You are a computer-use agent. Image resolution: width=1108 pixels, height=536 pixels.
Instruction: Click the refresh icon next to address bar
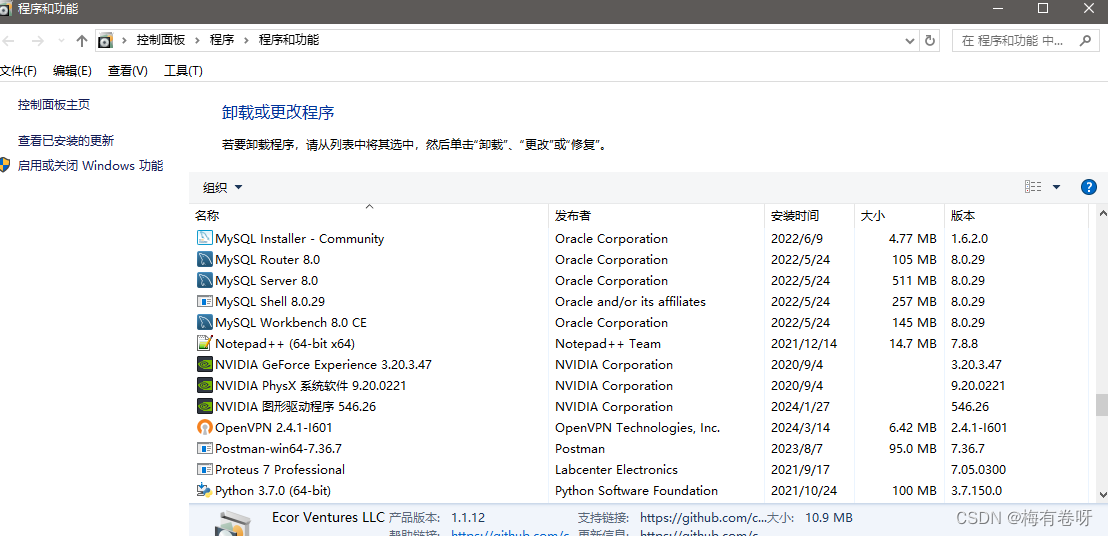931,40
